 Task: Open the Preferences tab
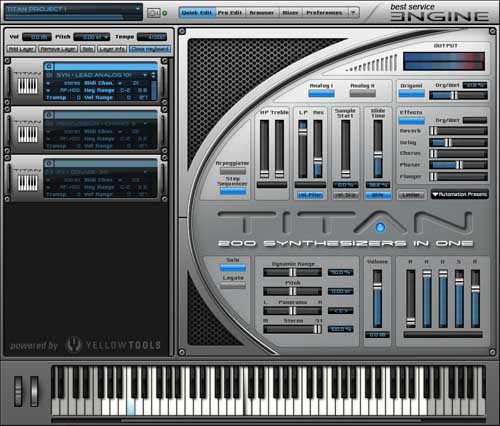(324, 13)
